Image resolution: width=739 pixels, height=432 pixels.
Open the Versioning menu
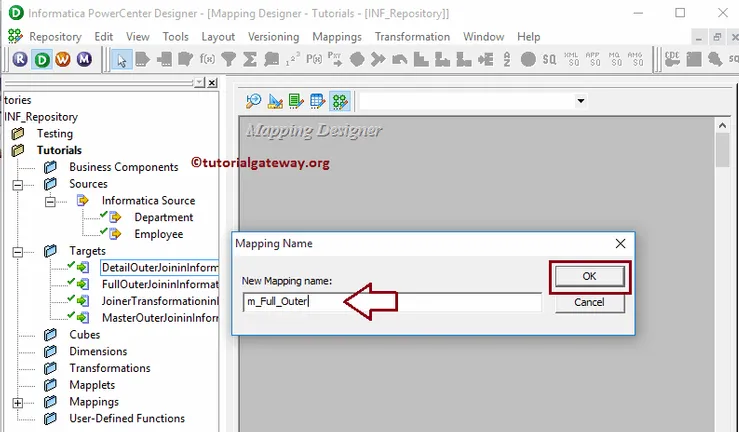(x=273, y=37)
